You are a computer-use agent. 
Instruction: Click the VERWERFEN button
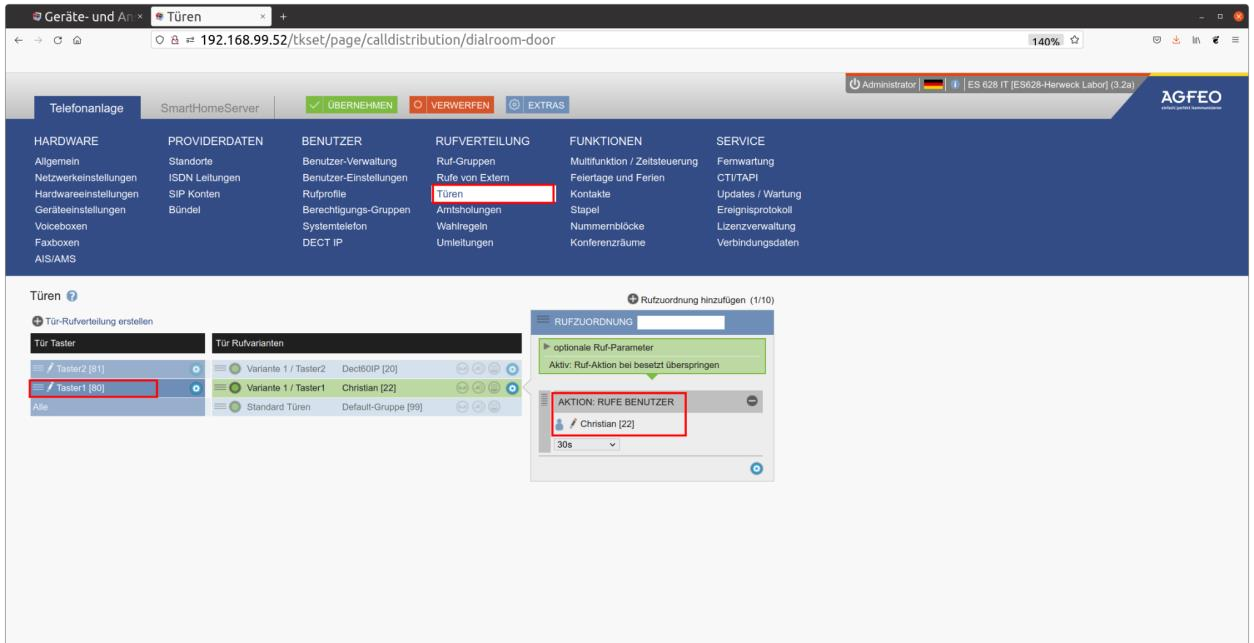(452, 103)
